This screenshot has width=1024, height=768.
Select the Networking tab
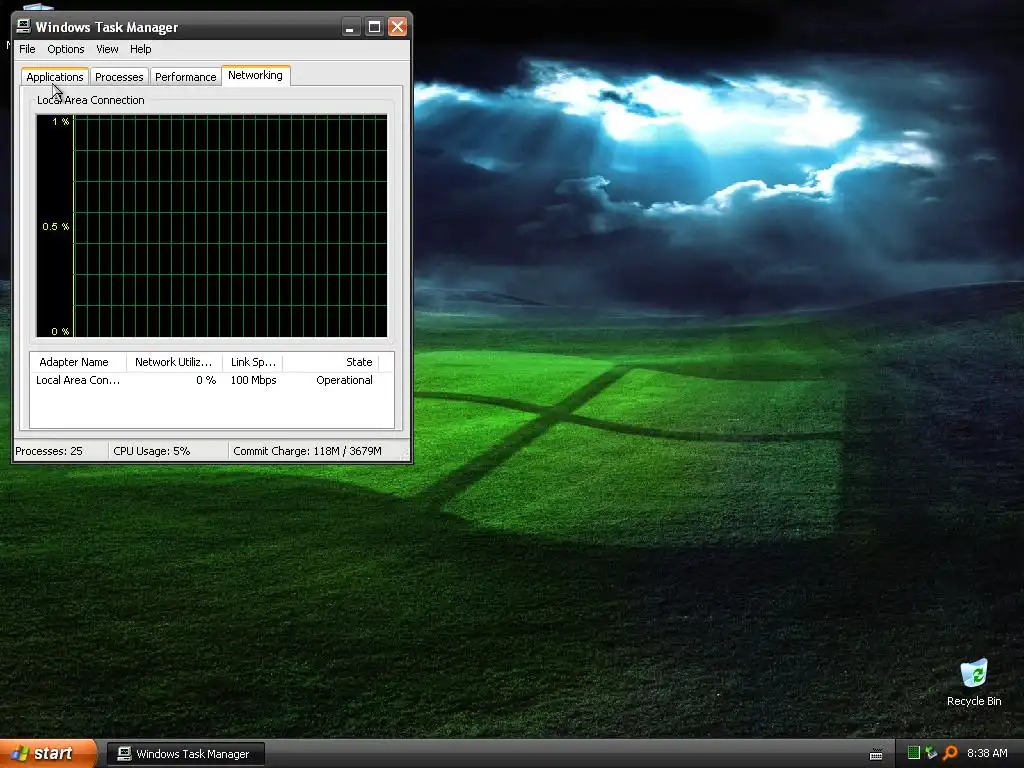tap(255, 75)
